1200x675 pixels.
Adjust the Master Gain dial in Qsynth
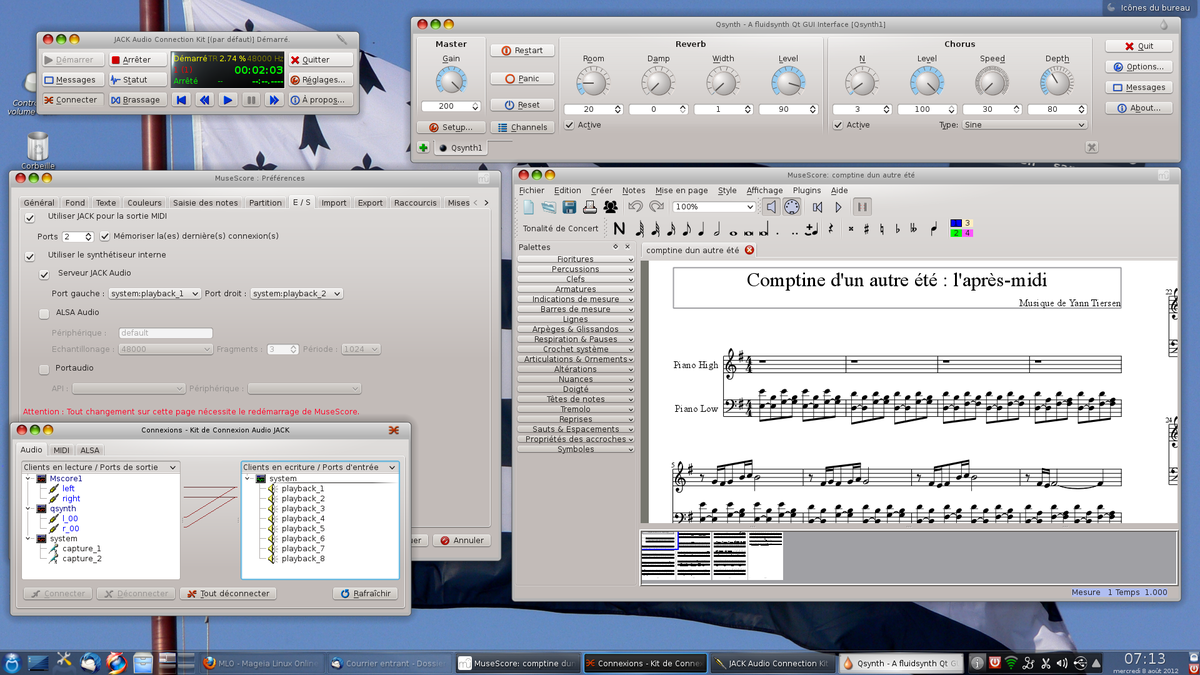pyautogui.click(x=451, y=82)
